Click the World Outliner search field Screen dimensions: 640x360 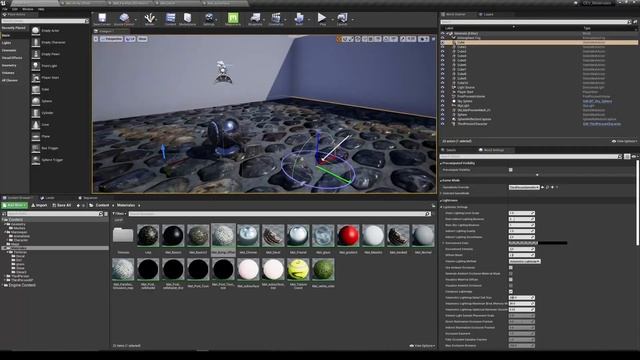pos(534,22)
